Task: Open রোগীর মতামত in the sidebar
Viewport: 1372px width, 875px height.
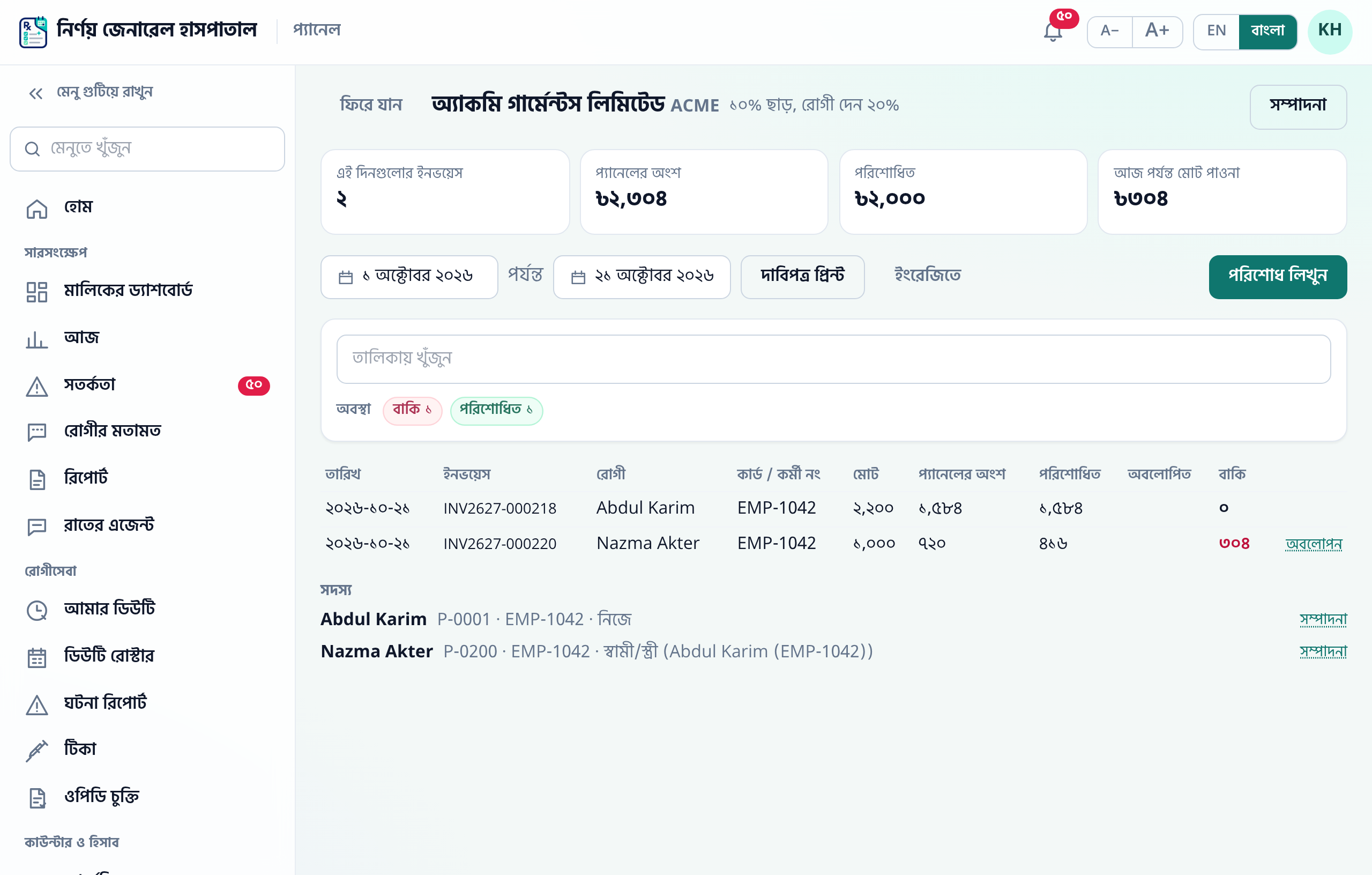Action: click(147, 431)
